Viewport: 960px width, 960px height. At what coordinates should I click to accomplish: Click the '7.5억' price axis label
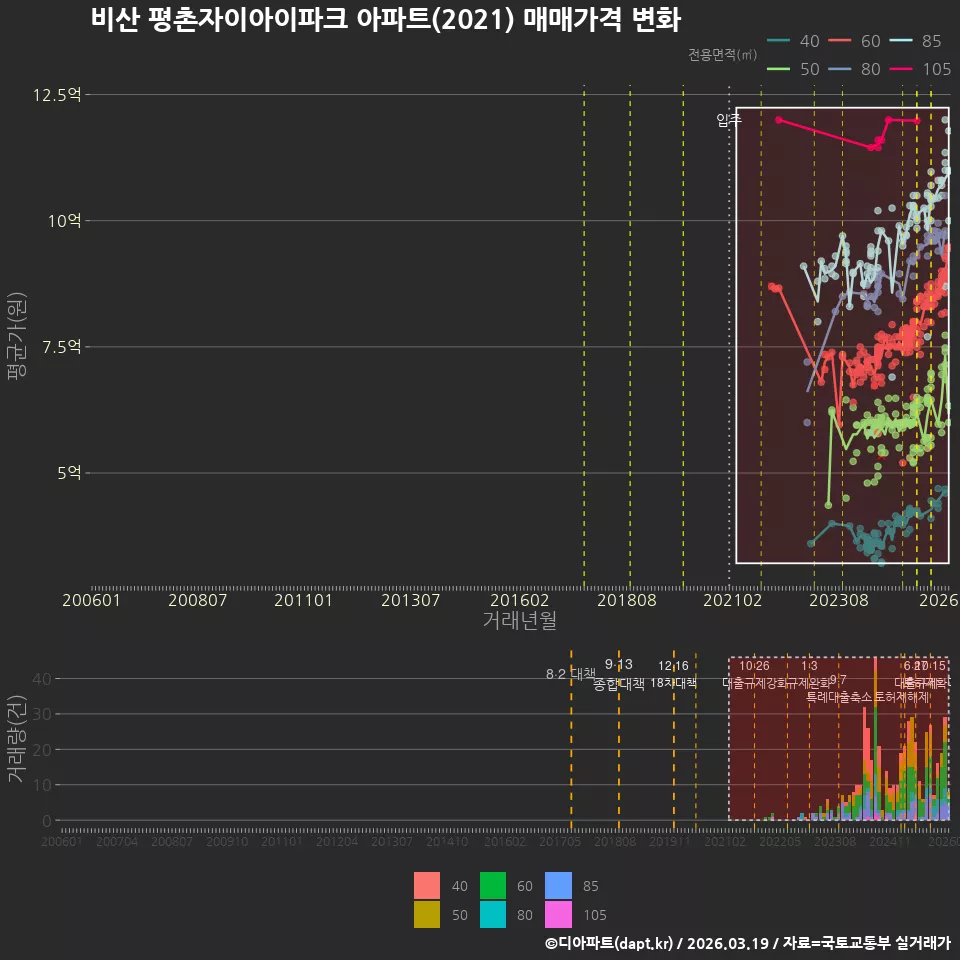(x=61, y=347)
